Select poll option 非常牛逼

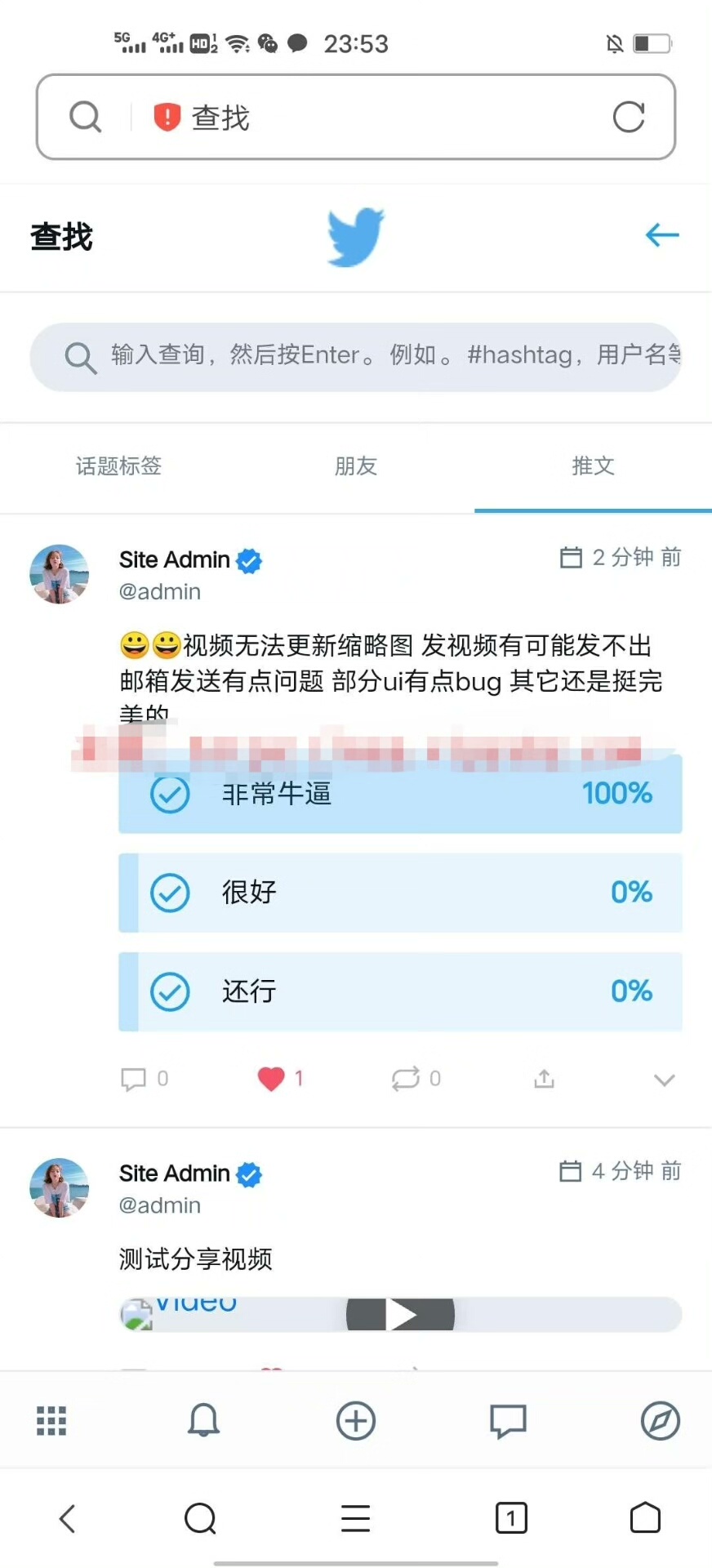click(400, 794)
